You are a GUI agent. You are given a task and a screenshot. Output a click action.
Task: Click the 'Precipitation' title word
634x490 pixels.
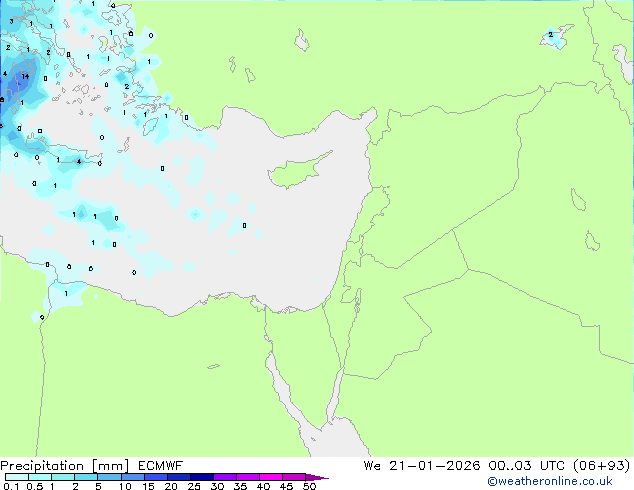[x=42, y=466]
